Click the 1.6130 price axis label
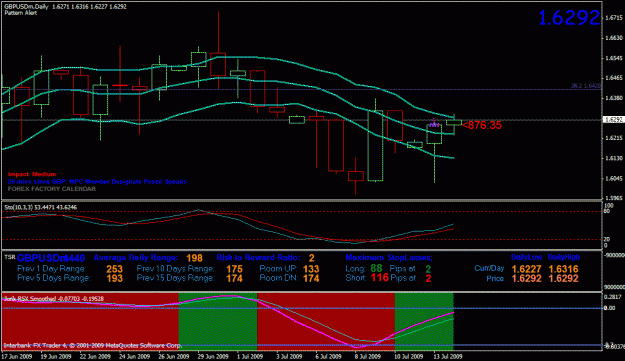The height and width of the screenshot is (361, 625). click(614, 158)
